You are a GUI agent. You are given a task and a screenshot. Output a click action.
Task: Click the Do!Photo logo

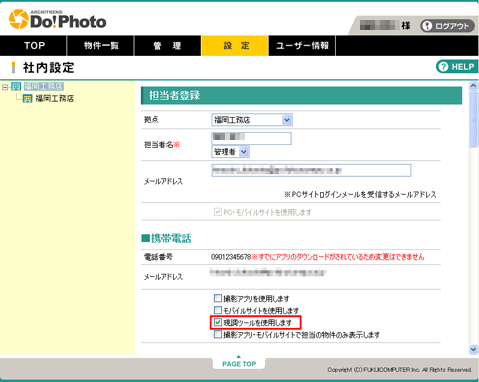[57, 19]
